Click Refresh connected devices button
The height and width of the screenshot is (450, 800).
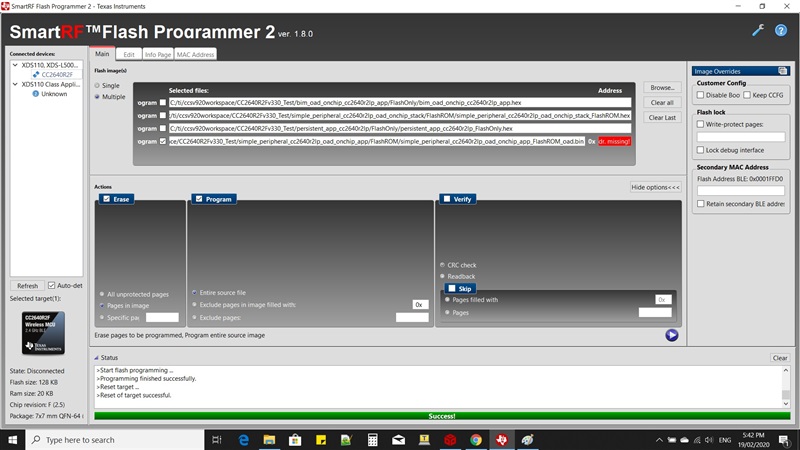[28, 286]
